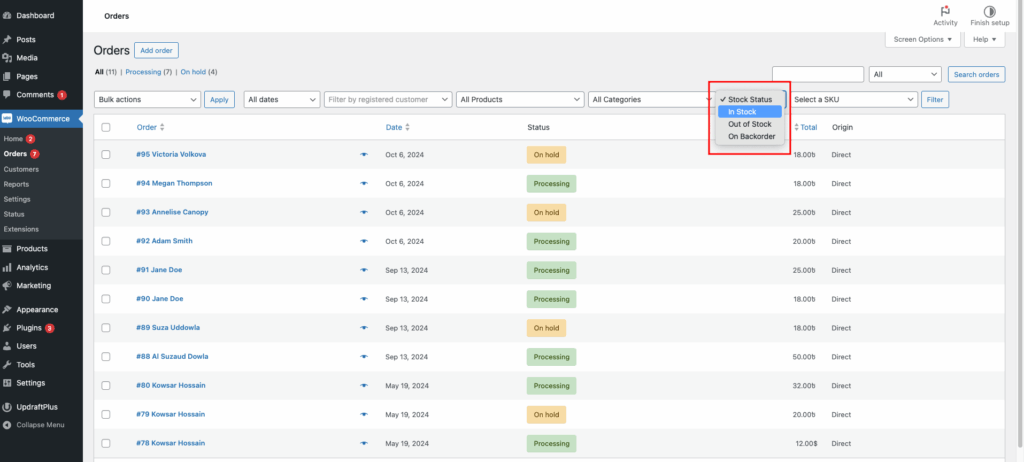Show Processing (7) orders
Screen dimensions: 1024x462
click(149, 72)
